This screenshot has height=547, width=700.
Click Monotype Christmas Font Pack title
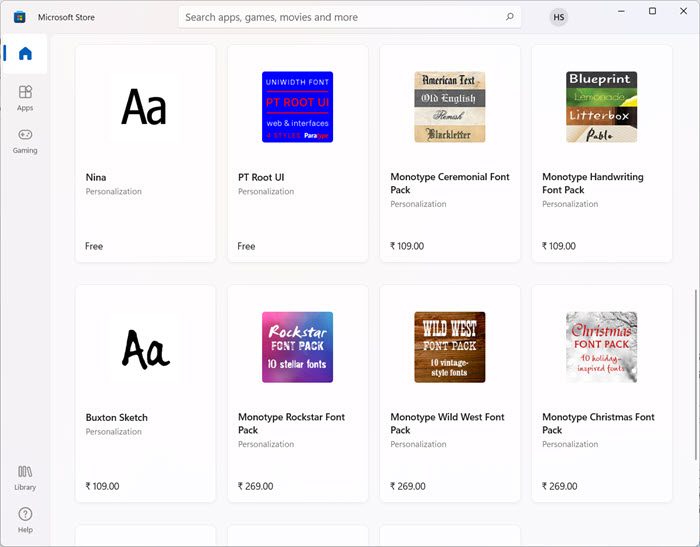click(x=598, y=423)
